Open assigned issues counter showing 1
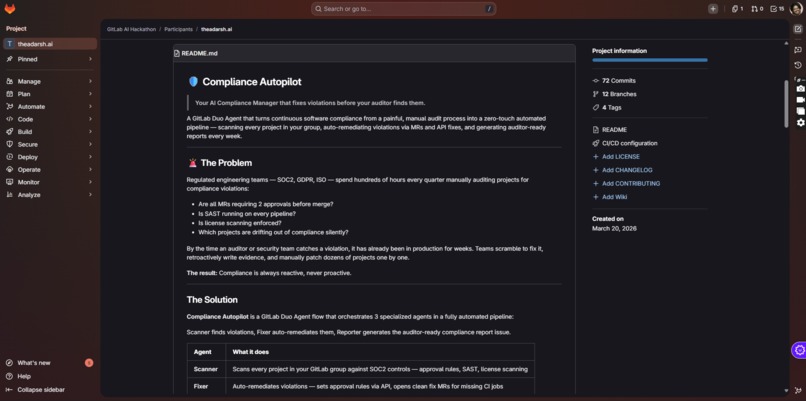806x401 pixels. [x=737, y=9]
